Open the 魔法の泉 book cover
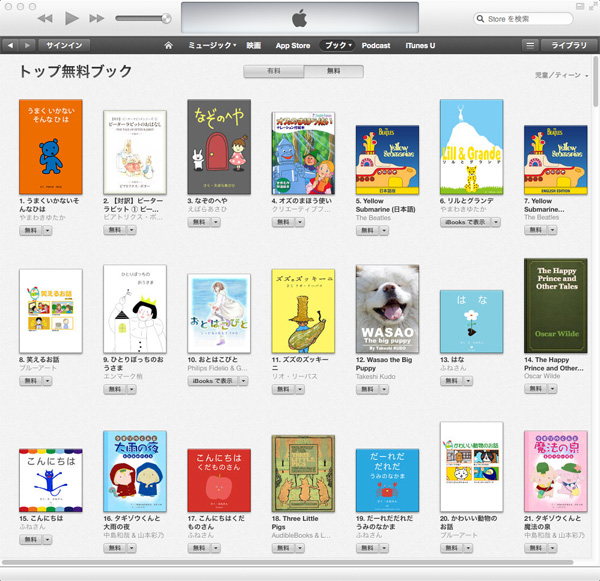600x581 pixels. (556, 471)
